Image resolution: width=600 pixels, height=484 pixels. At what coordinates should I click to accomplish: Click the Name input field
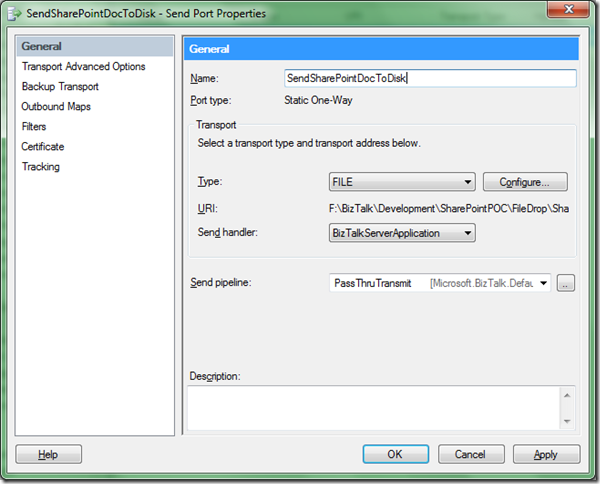pos(430,78)
